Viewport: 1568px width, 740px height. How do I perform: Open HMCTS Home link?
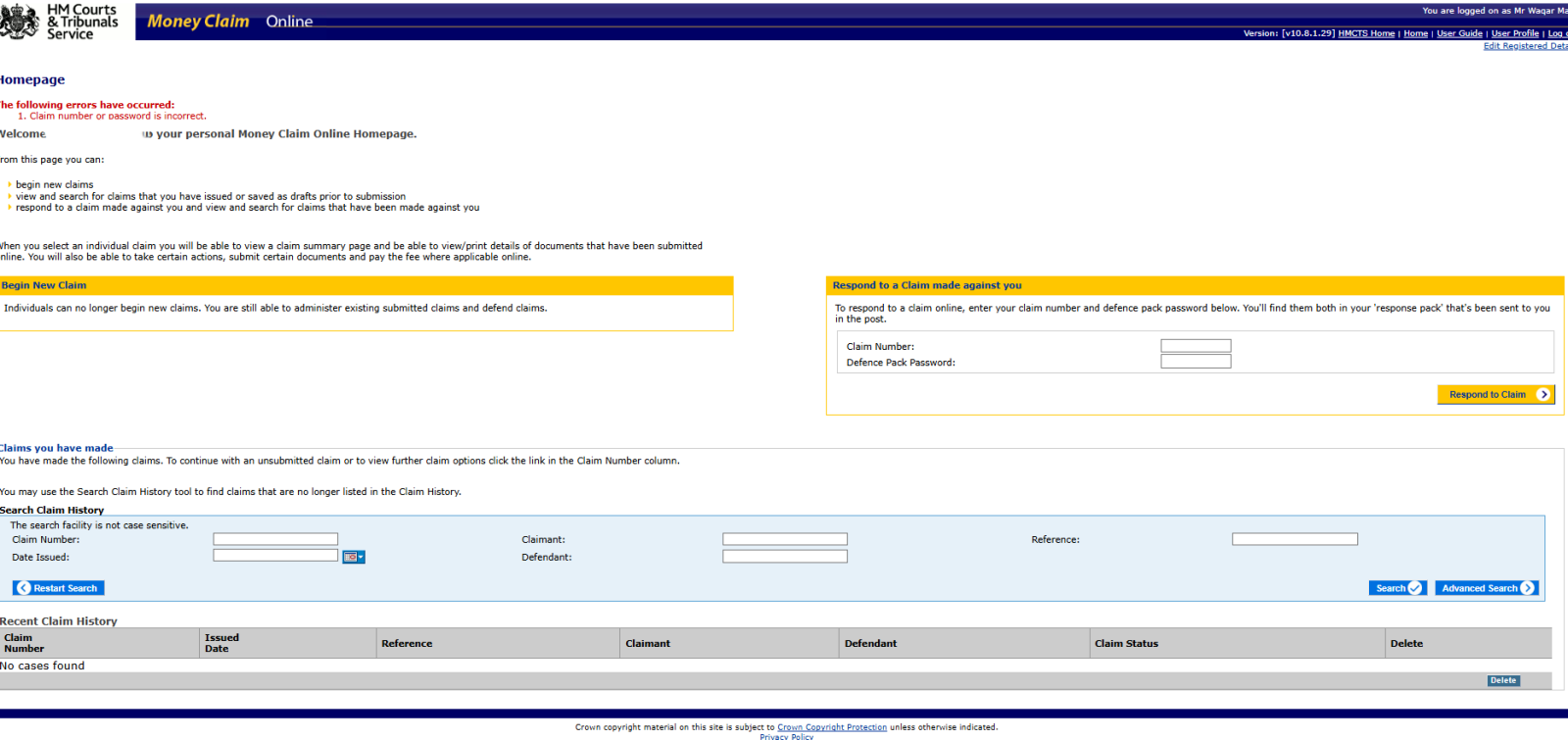point(1366,33)
